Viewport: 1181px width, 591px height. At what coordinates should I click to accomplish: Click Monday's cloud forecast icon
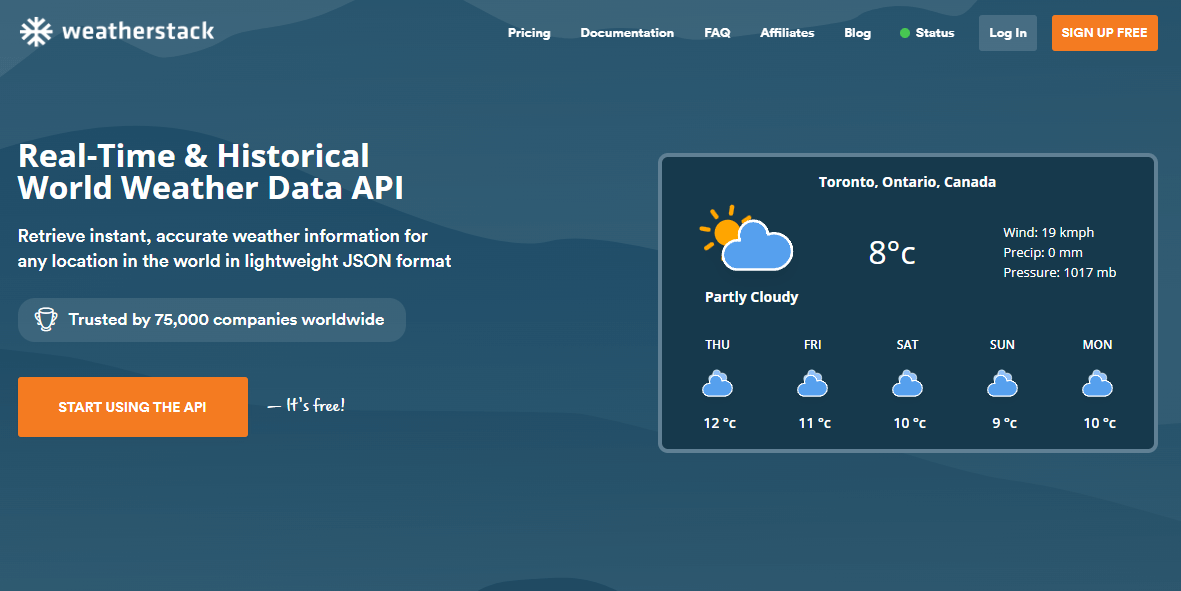tap(1097, 384)
